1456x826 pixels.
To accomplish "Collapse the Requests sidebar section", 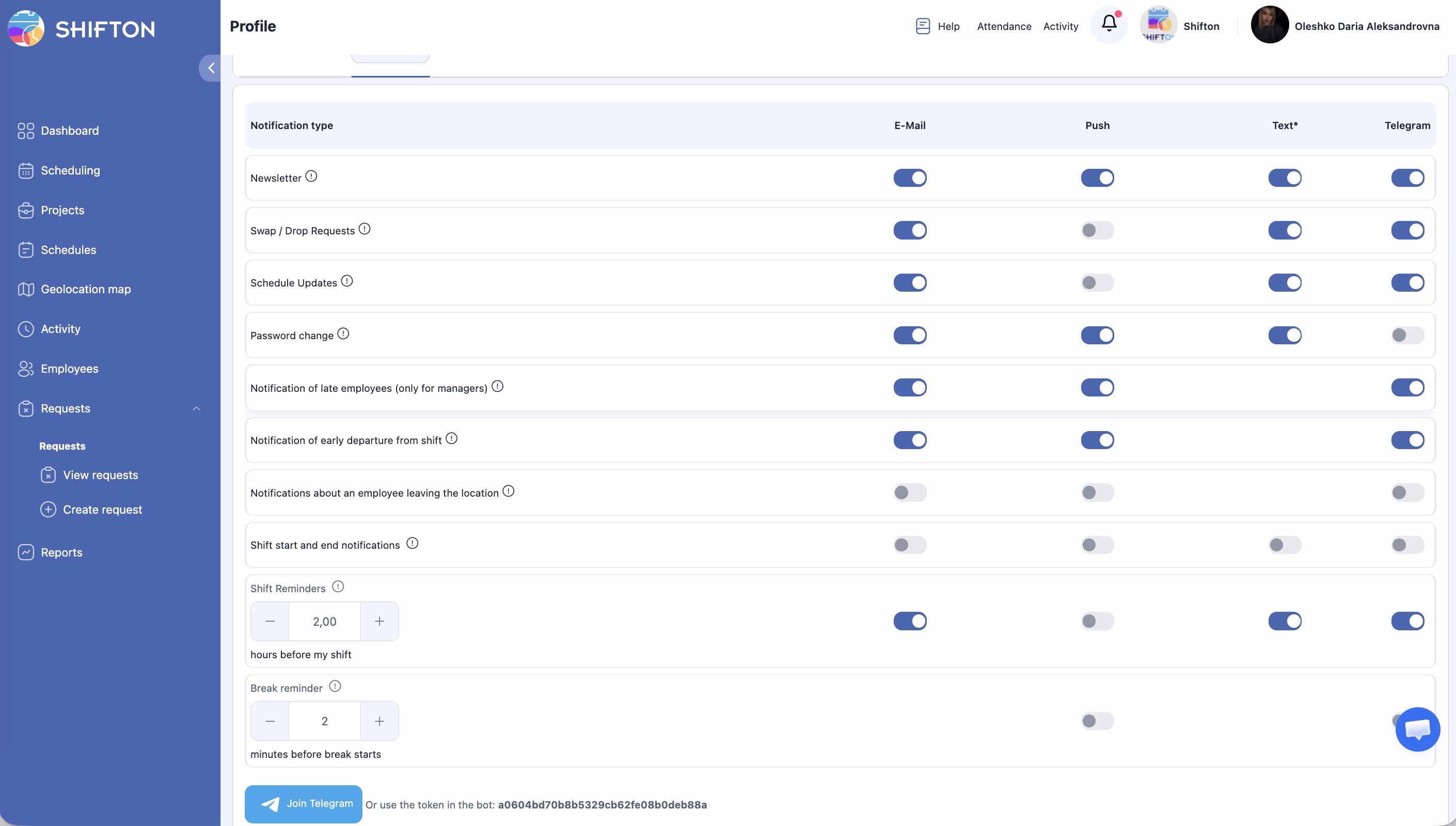I will [196, 408].
